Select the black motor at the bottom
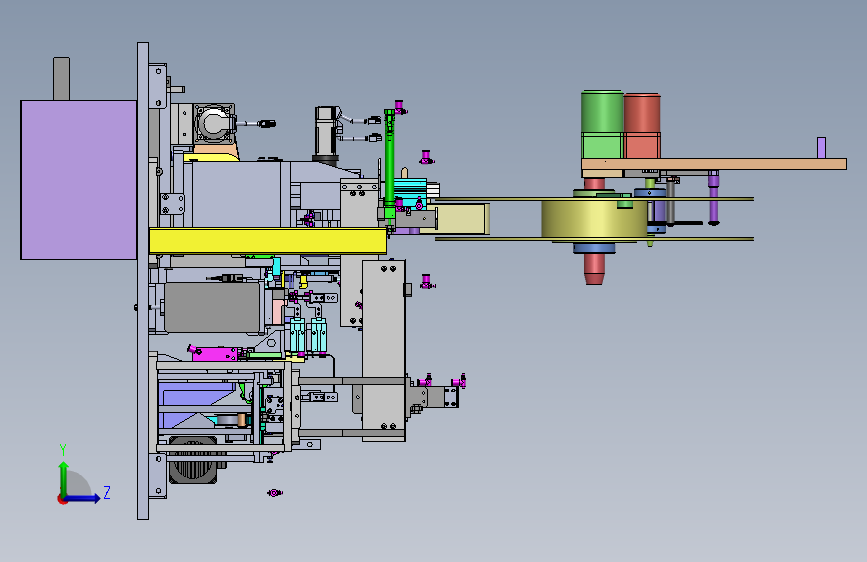This screenshot has width=867, height=562. coord(193,462)
